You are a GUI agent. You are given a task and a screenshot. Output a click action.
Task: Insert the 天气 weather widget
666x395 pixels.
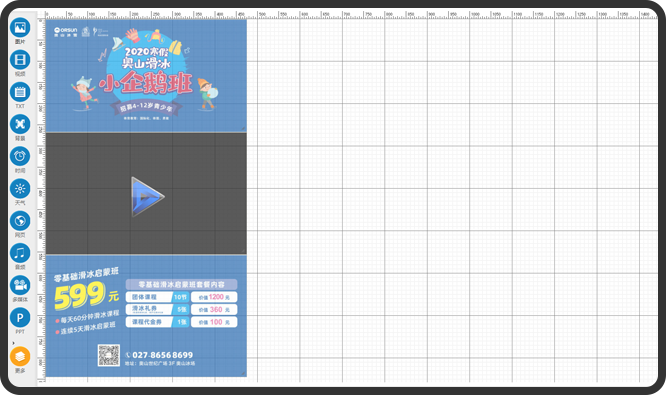click(x=20, y=189)
